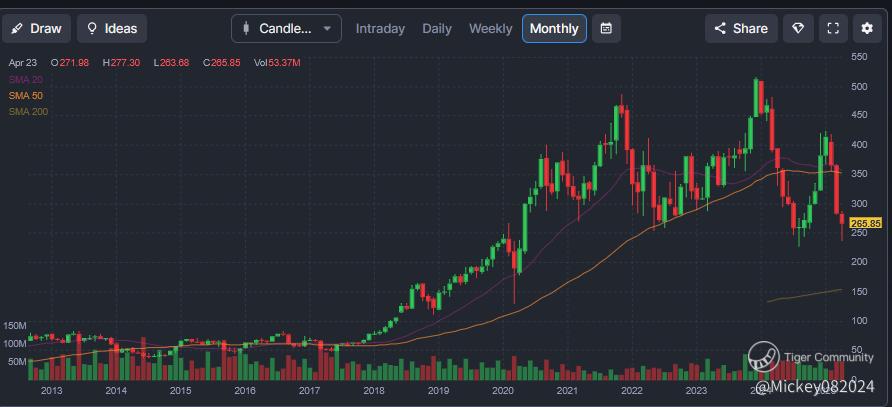Open chart settings gear
Image resolution: width=892 pixels, height=407 pixels.
866,28
